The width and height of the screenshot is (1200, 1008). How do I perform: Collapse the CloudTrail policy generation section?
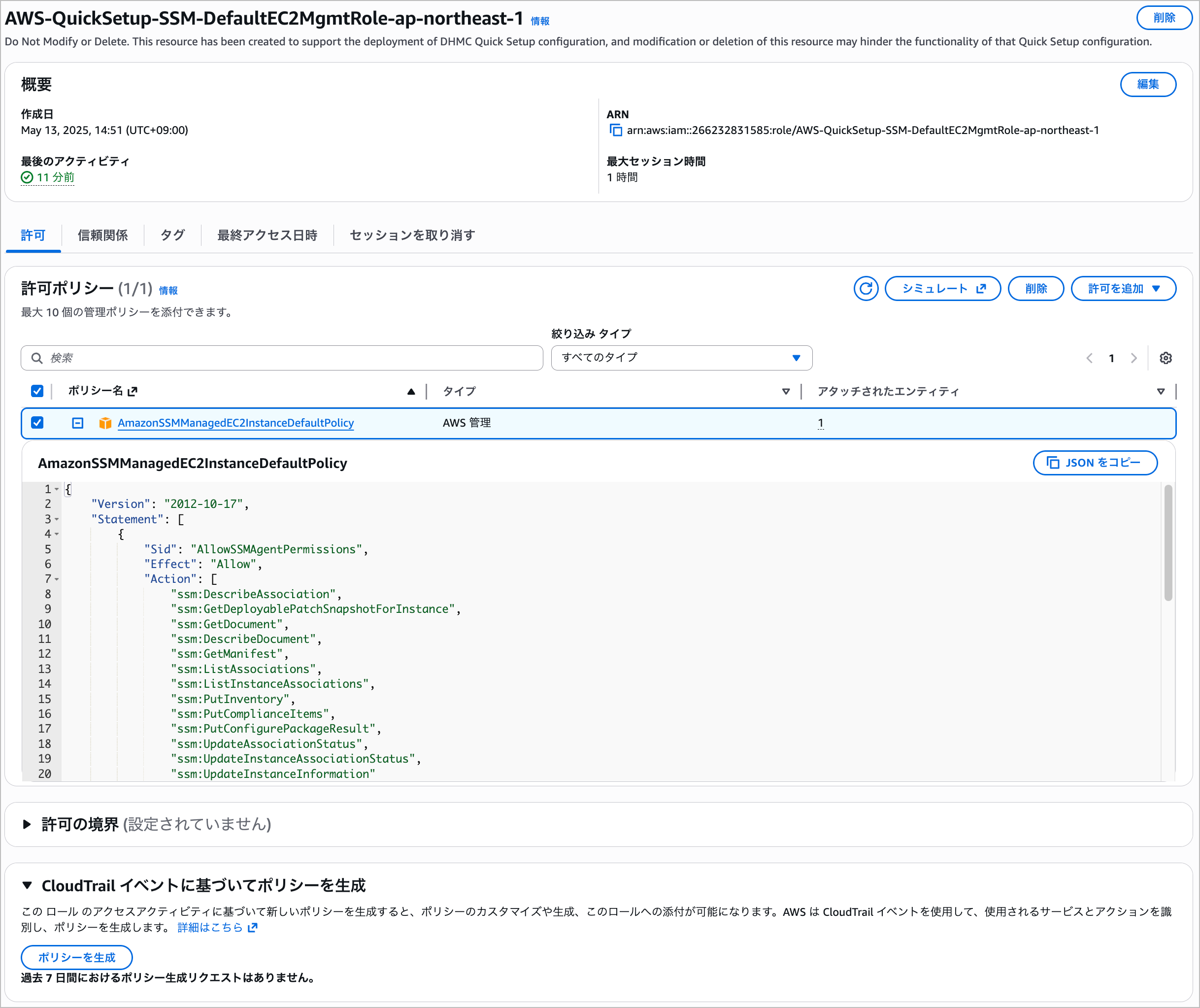[x=27, y=885]
